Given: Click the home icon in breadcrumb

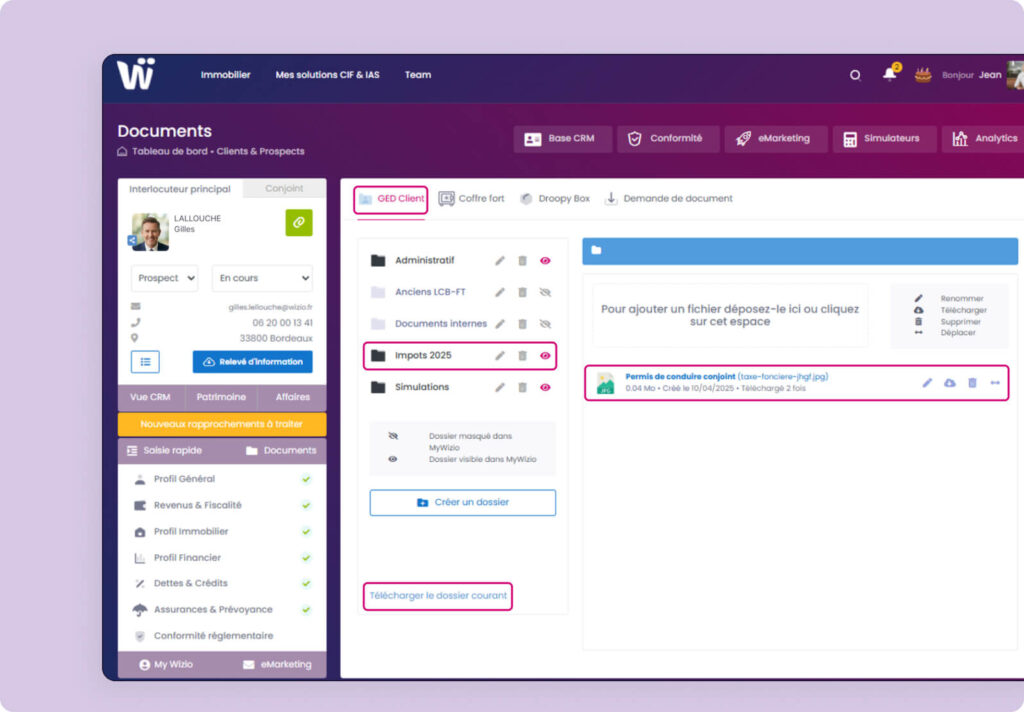Looking at the screenshot, I should (x=122, y=152).
